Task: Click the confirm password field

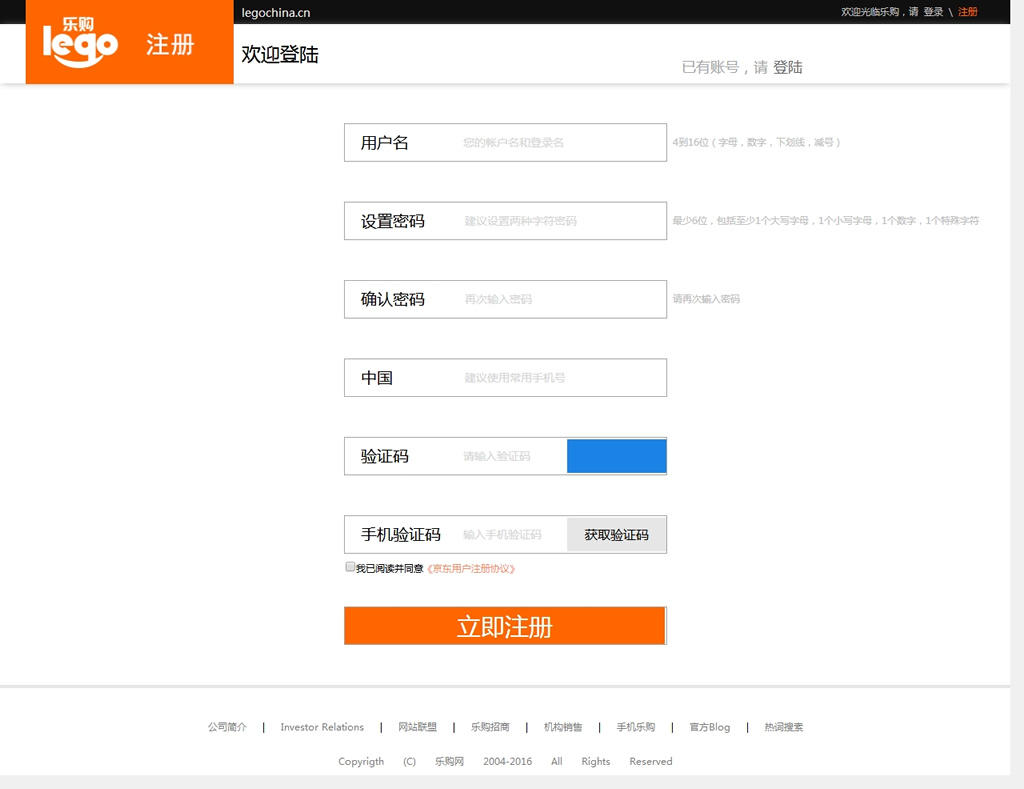Action: (x=560, y=299)
